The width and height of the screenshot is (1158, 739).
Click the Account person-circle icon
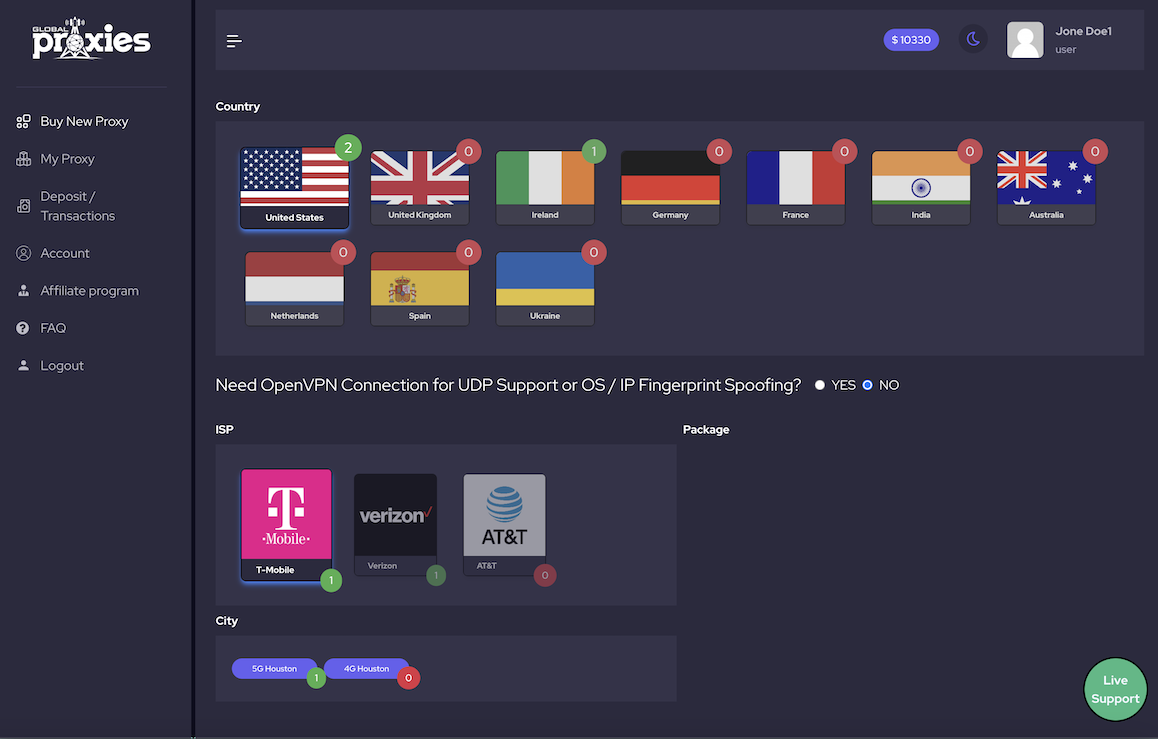[24, 253]
